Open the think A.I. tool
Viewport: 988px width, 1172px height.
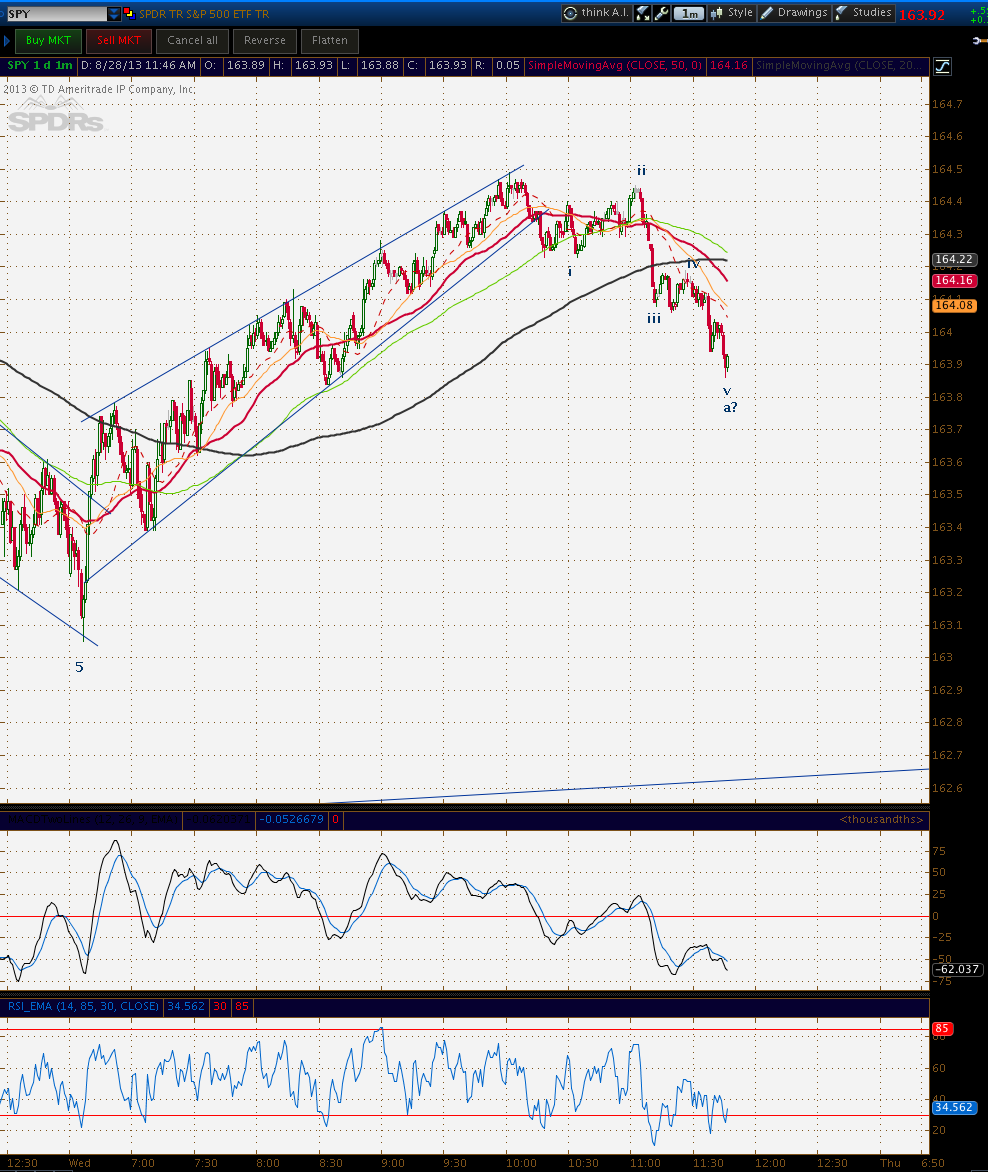[x=597, y=13]
